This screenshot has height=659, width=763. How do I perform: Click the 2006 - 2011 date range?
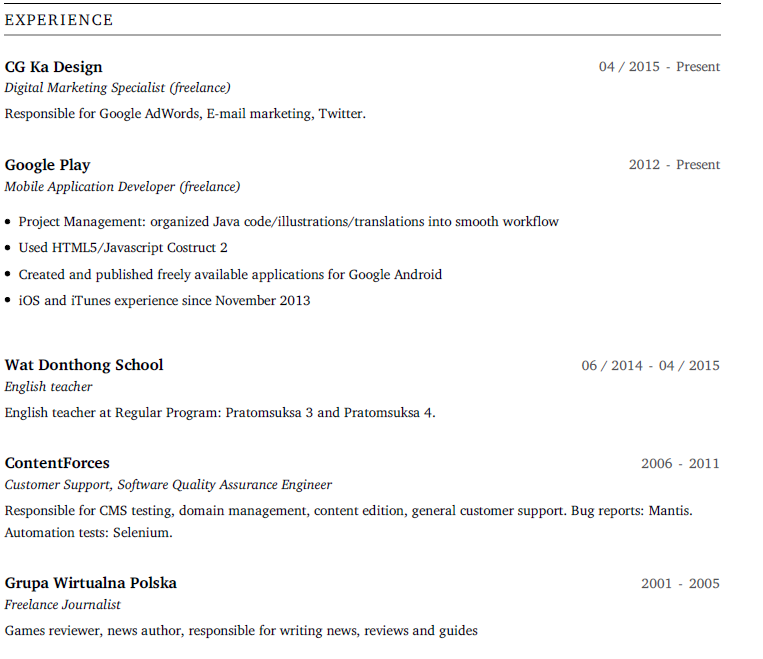[680, 464]
